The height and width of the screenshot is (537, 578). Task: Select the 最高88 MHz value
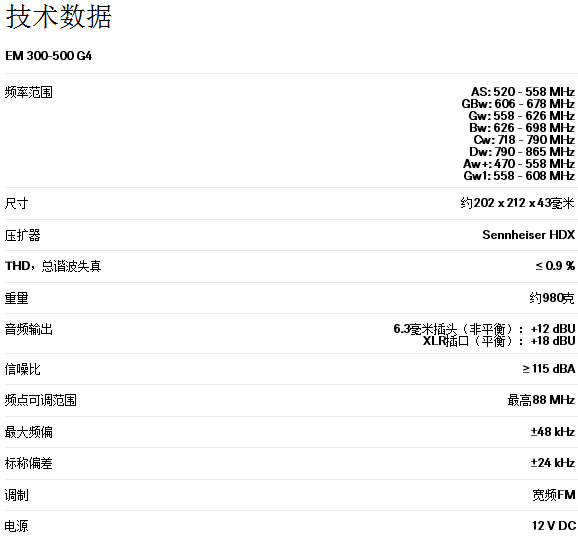pyautogui.click(x=541, y=400)
